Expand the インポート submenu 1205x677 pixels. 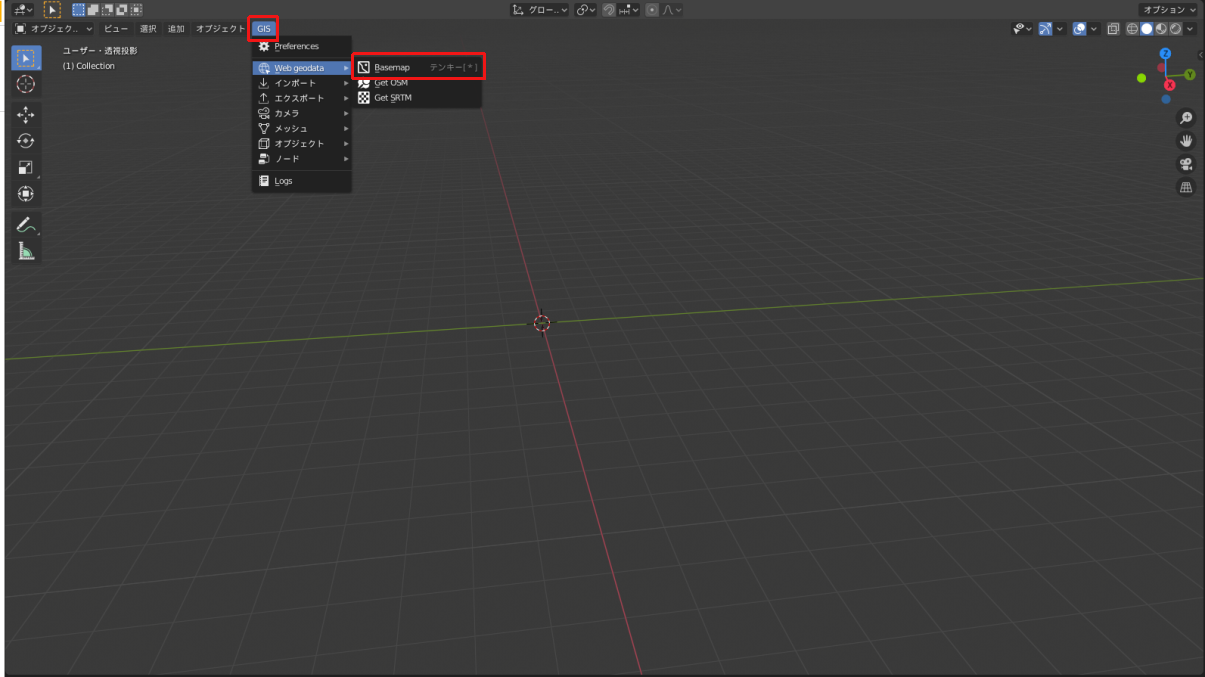point(302,83)
